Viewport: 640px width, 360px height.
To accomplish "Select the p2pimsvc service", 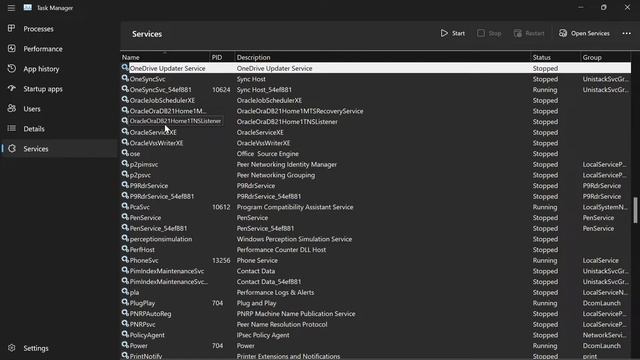I will (x=376, y=164).
